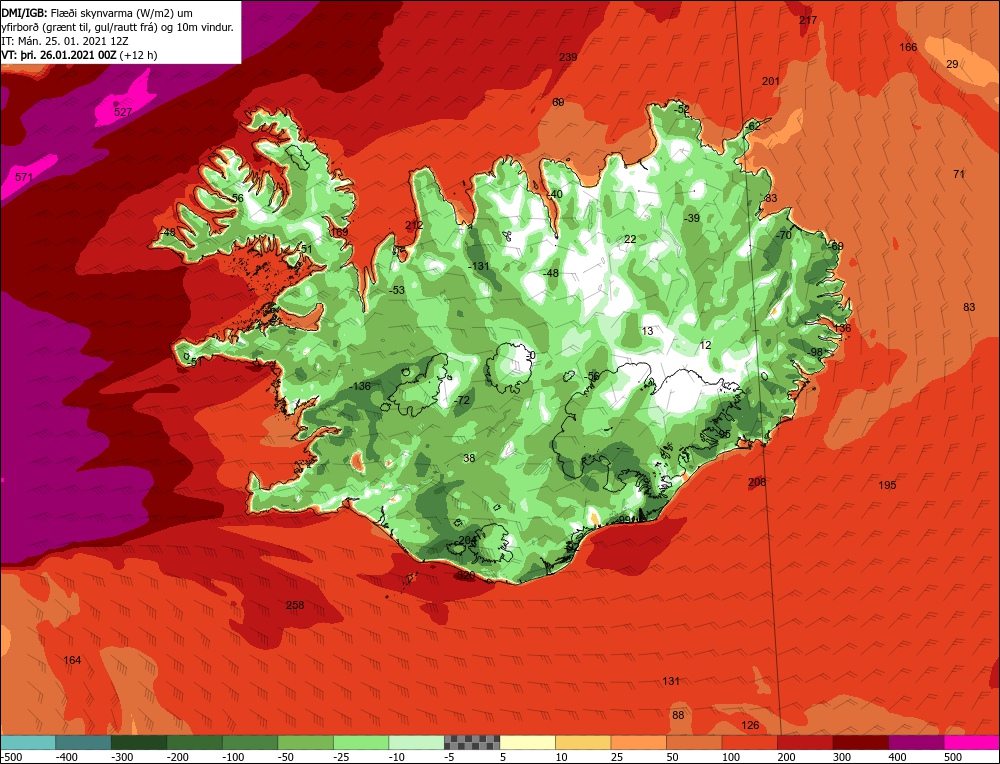Image resolution: width=1000 pixels, height=764 pixels.
Task: Select the -50 medium green legend swatch
Action: 305,742
